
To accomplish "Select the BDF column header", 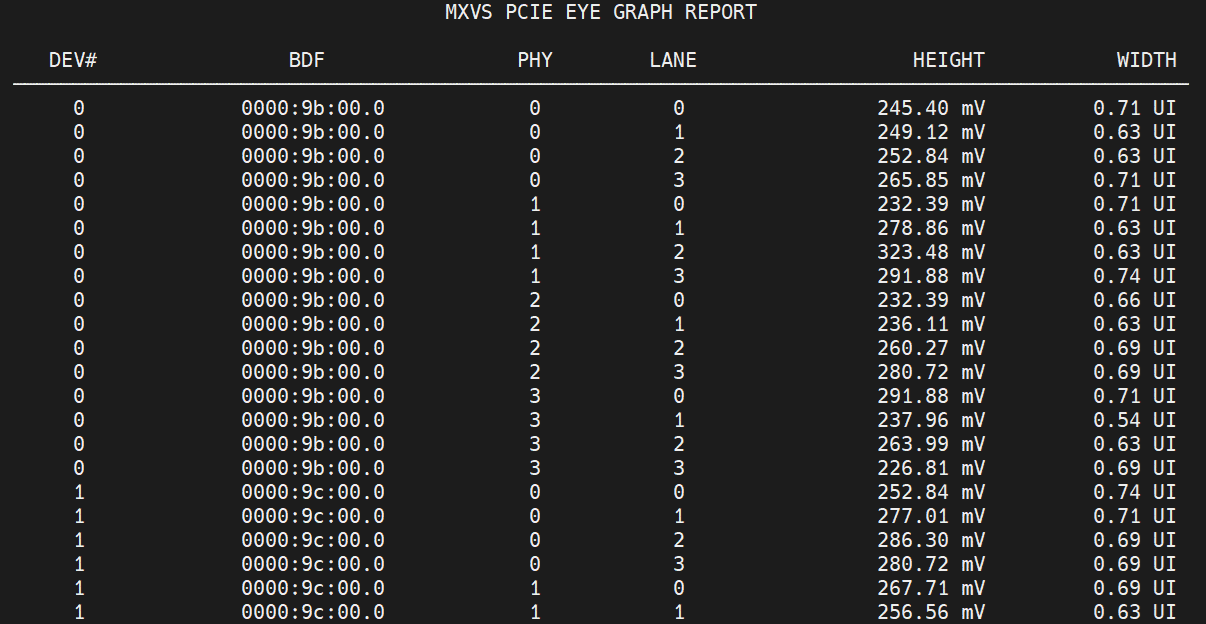I will tap(307, 60).
